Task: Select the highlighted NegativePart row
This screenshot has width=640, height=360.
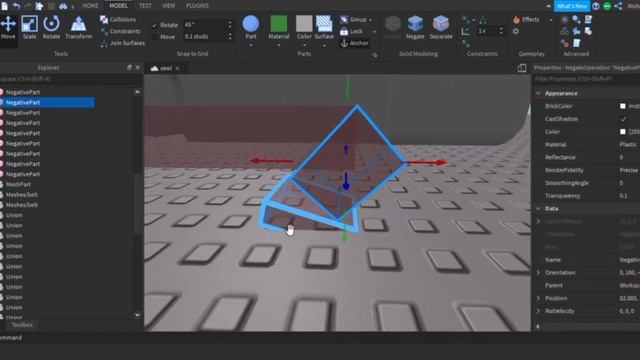Action: pos(47,102)
